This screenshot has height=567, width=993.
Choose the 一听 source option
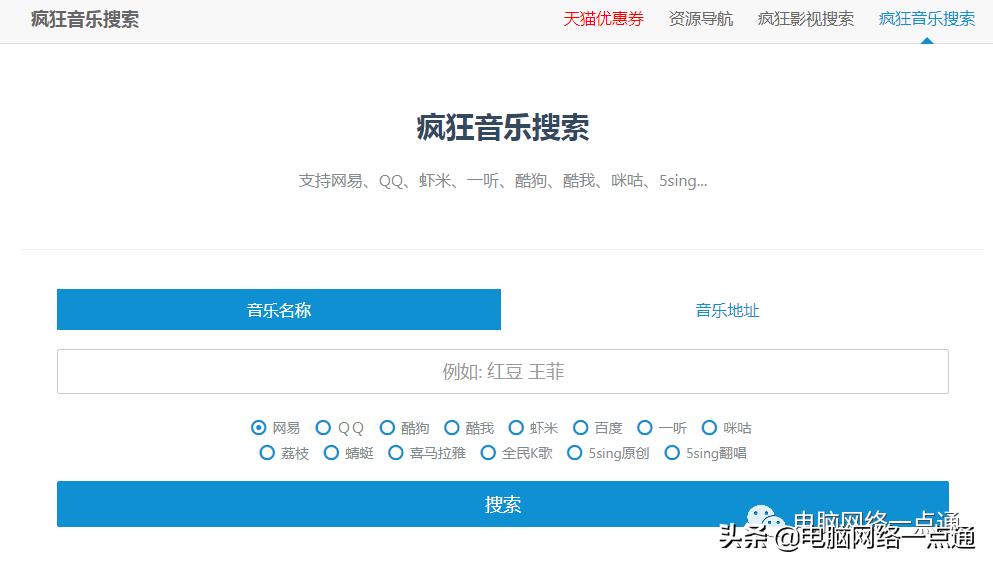[645, 428]
